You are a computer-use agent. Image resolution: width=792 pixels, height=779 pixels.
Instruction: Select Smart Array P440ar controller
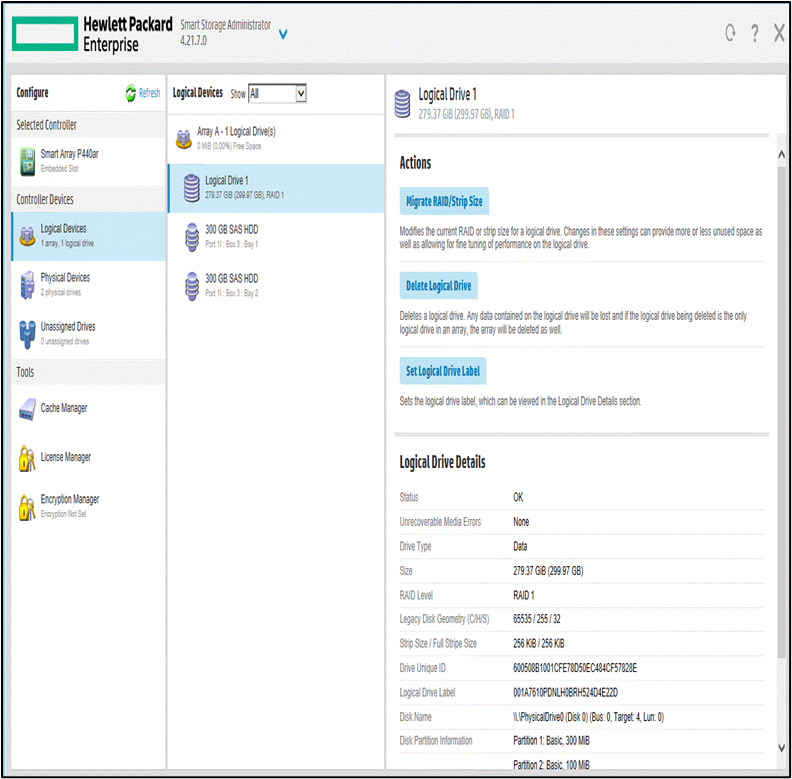[88, 161]
